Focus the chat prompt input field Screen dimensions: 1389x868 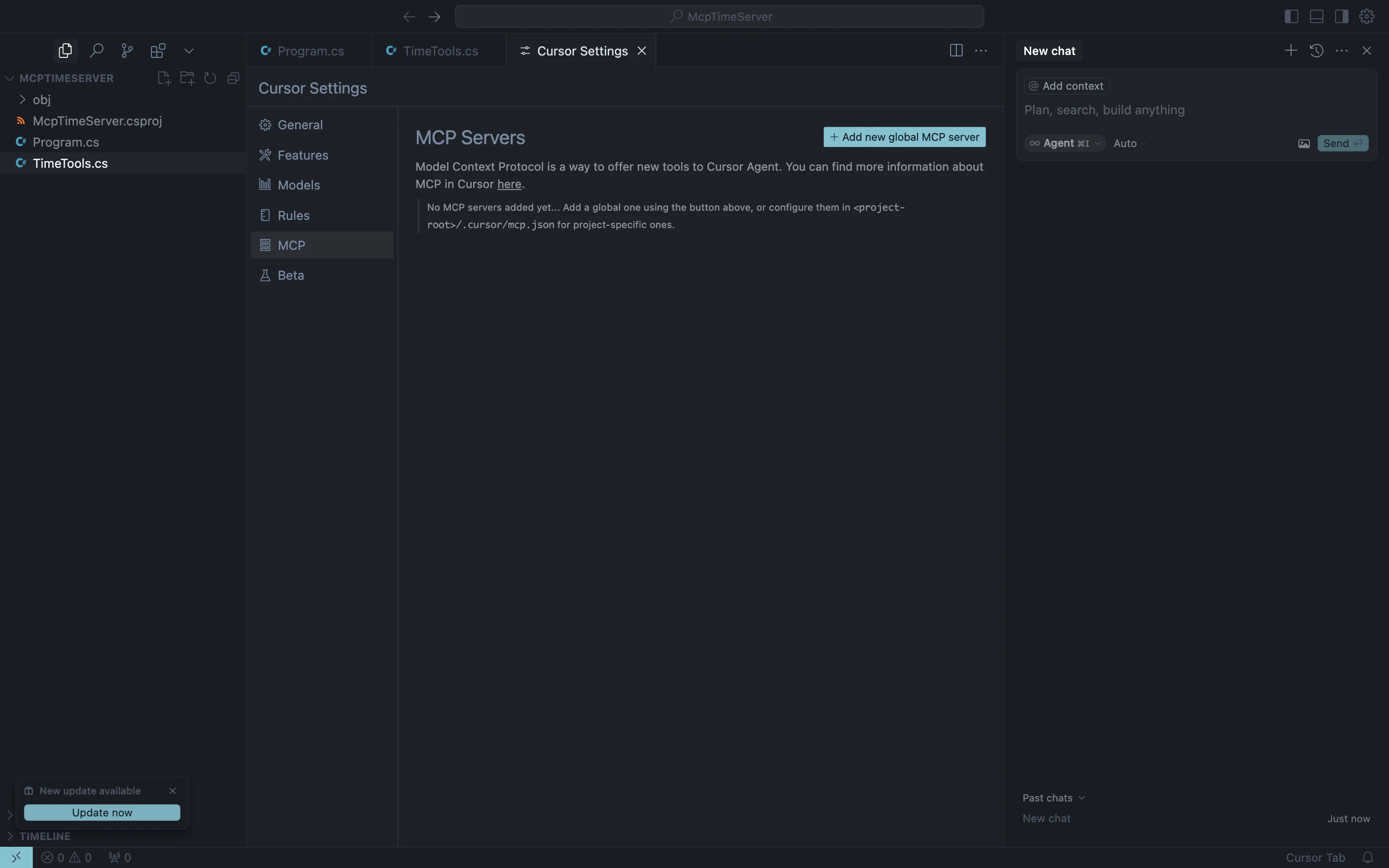tap(1196, 109)
